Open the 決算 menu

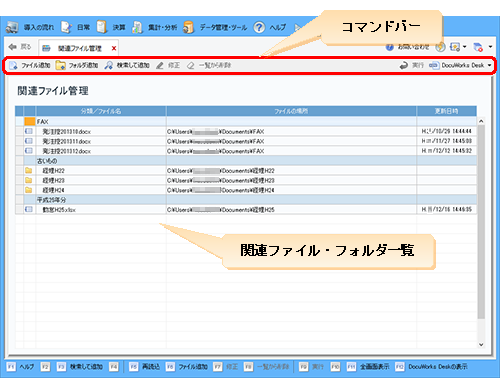click(111, 27)
